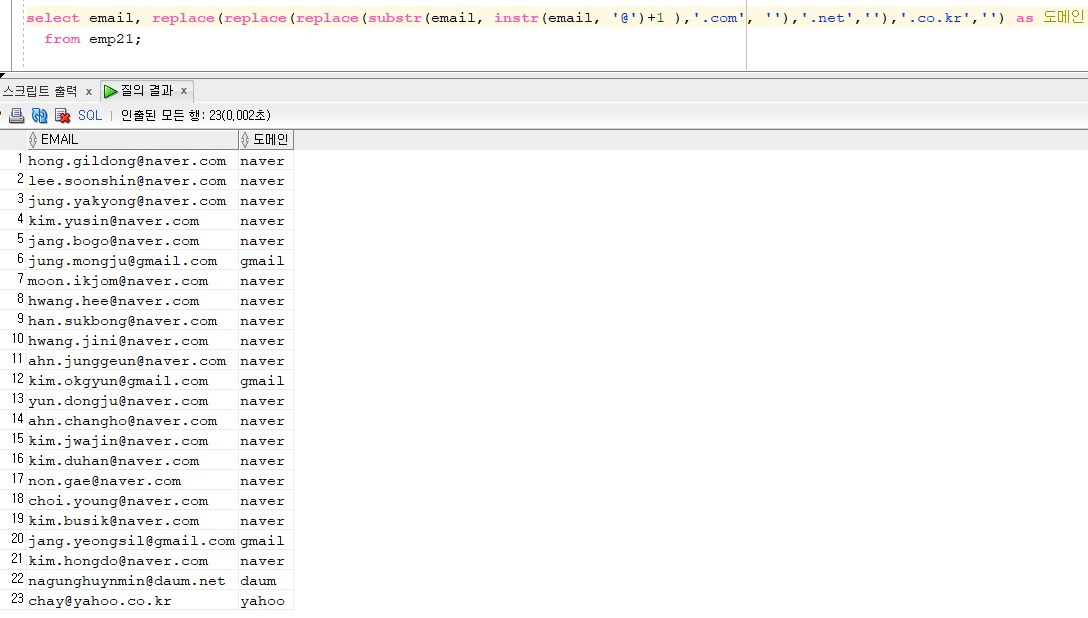Select cell ahn.changho@naver.com
Image resolution: width=1088 pixels, height=618 pixels.
click(x=132, y=421)
